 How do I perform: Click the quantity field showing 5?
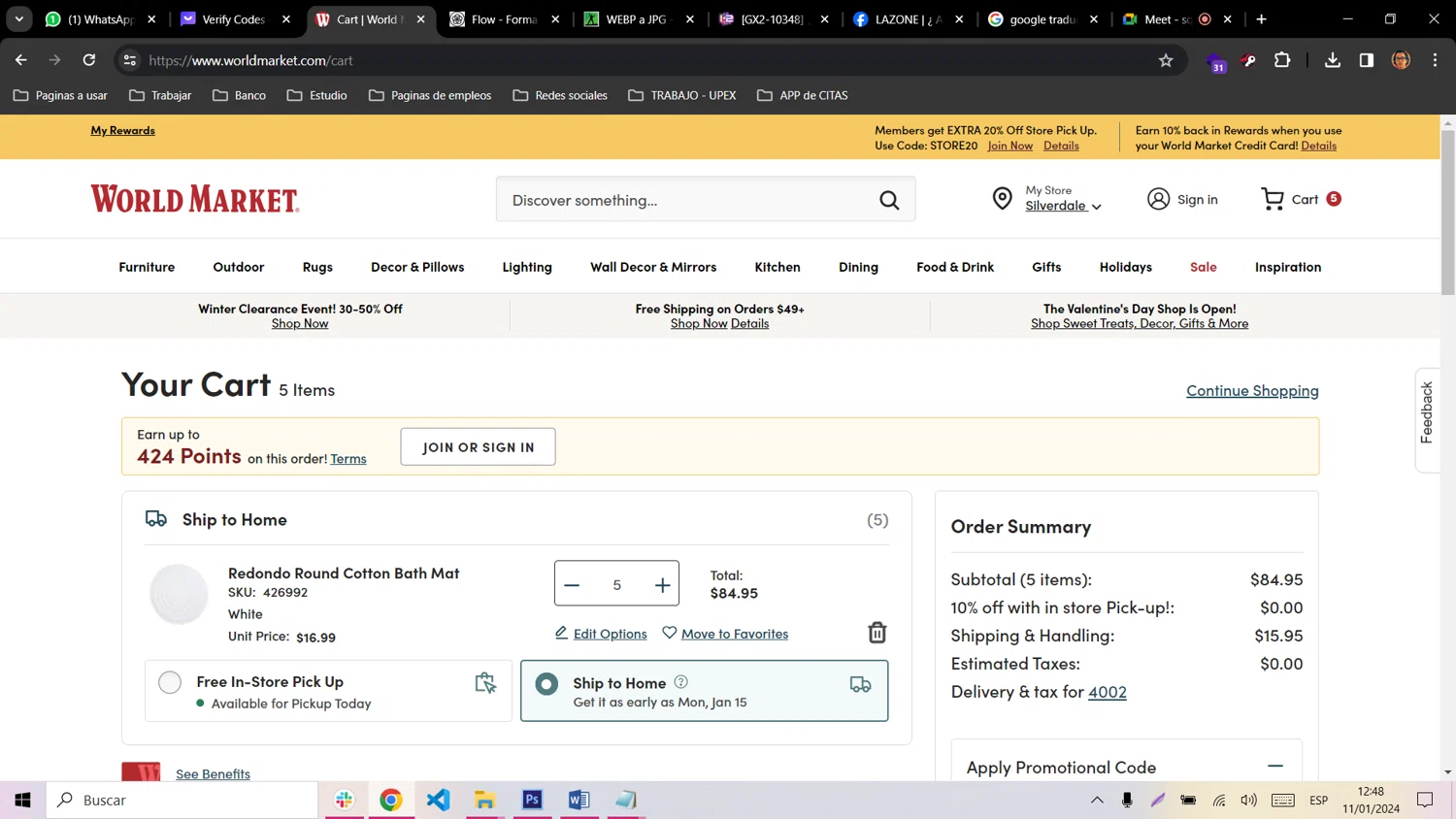(x=616, y=585)
